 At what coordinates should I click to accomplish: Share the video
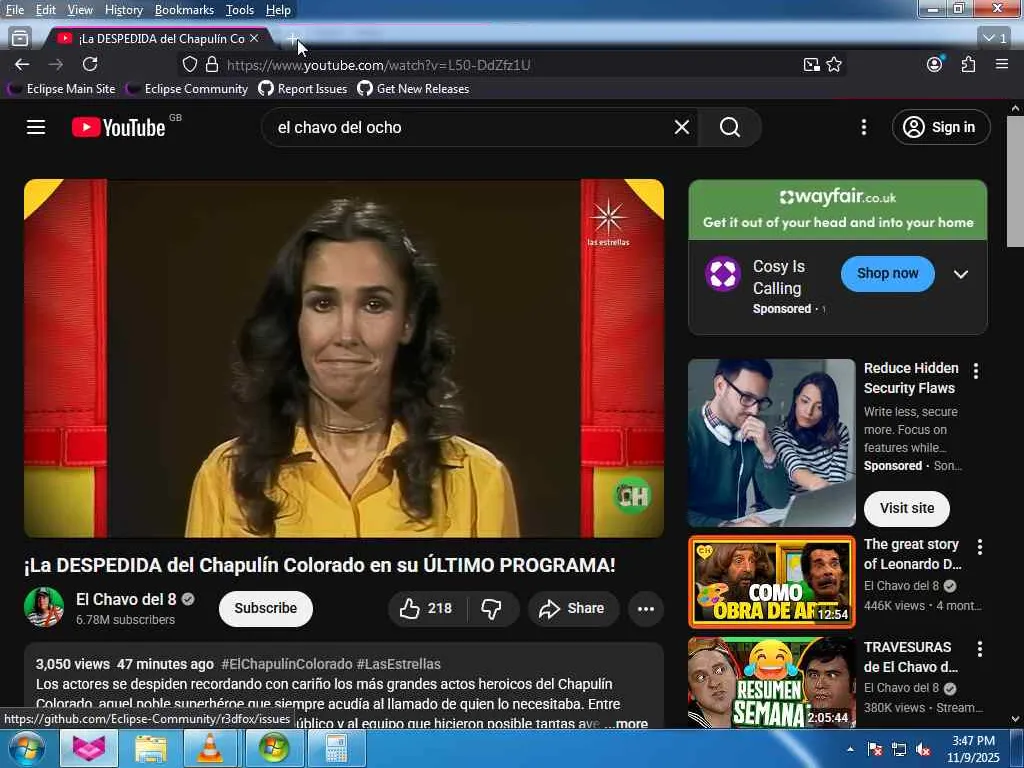tap(571, 609)
